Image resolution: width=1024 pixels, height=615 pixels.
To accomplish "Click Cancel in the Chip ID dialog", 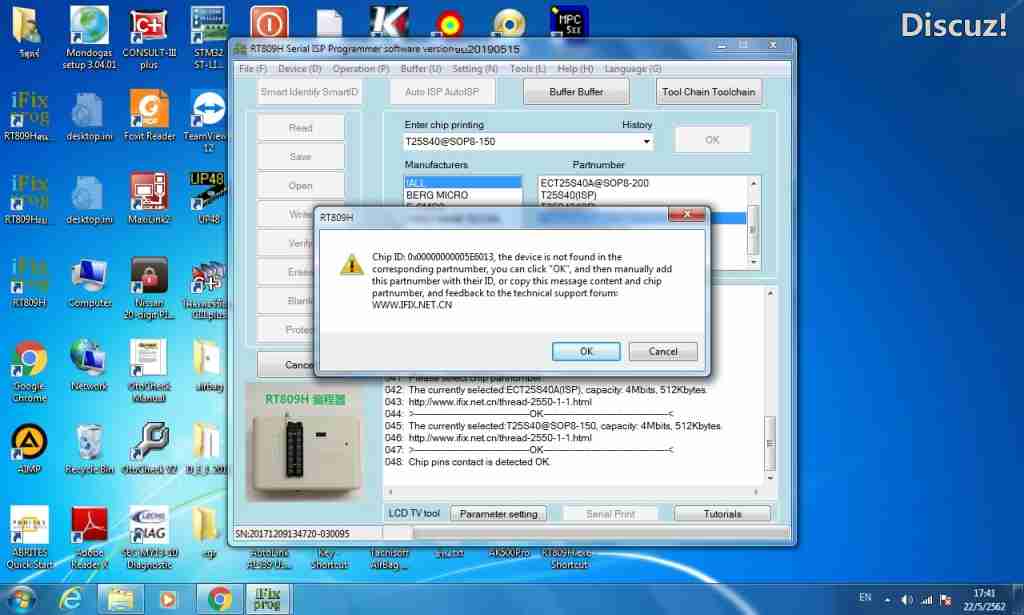I will 663,351.
